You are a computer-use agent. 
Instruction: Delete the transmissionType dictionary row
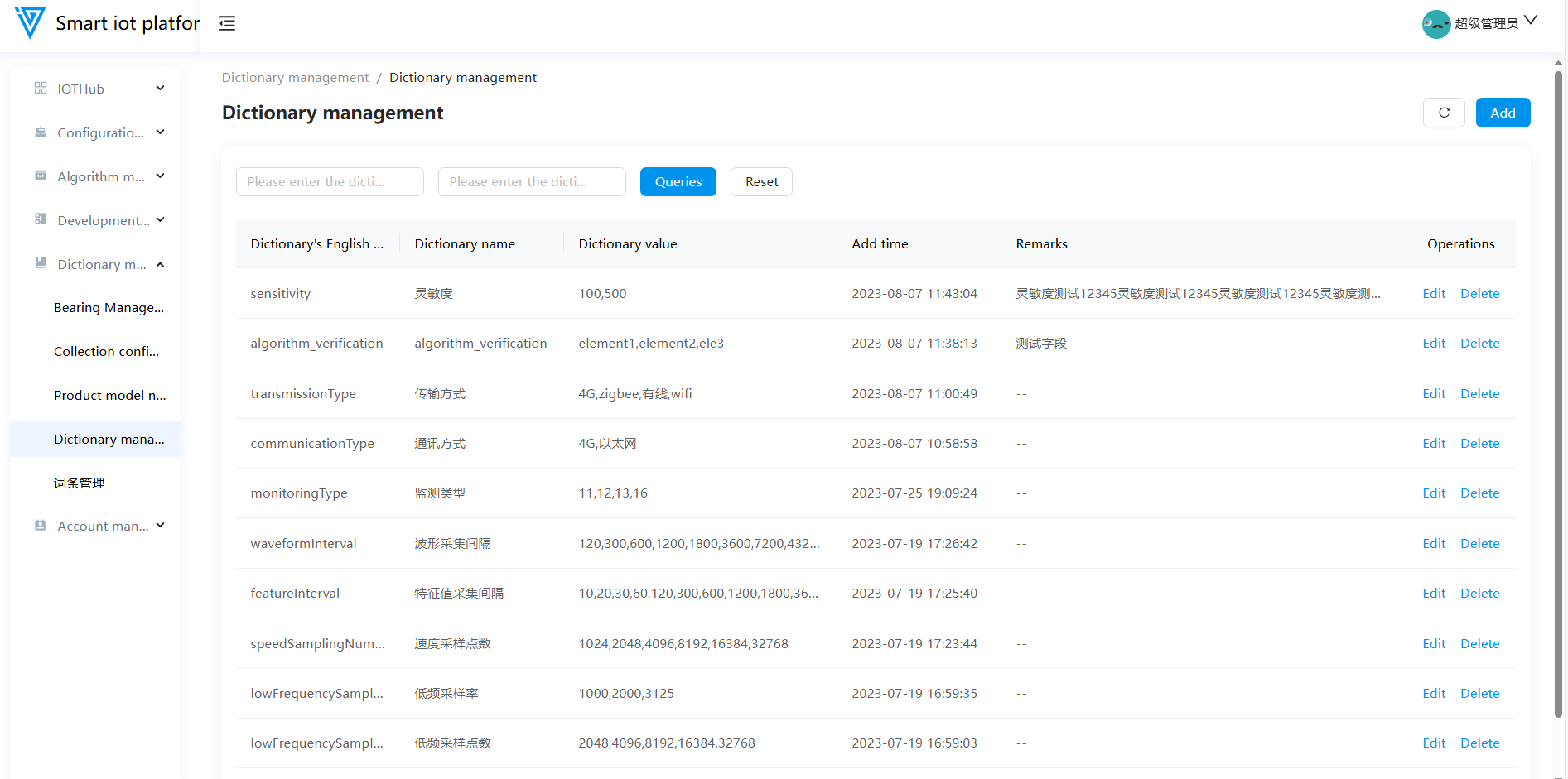pos(1479,394)
